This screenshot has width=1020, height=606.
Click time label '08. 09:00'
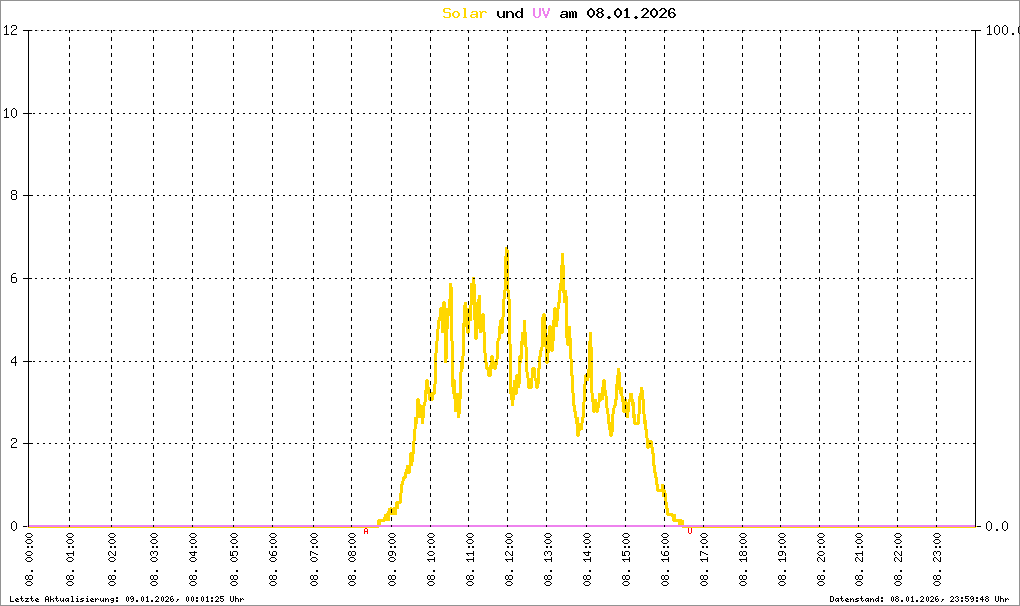(x=392, y=560)
